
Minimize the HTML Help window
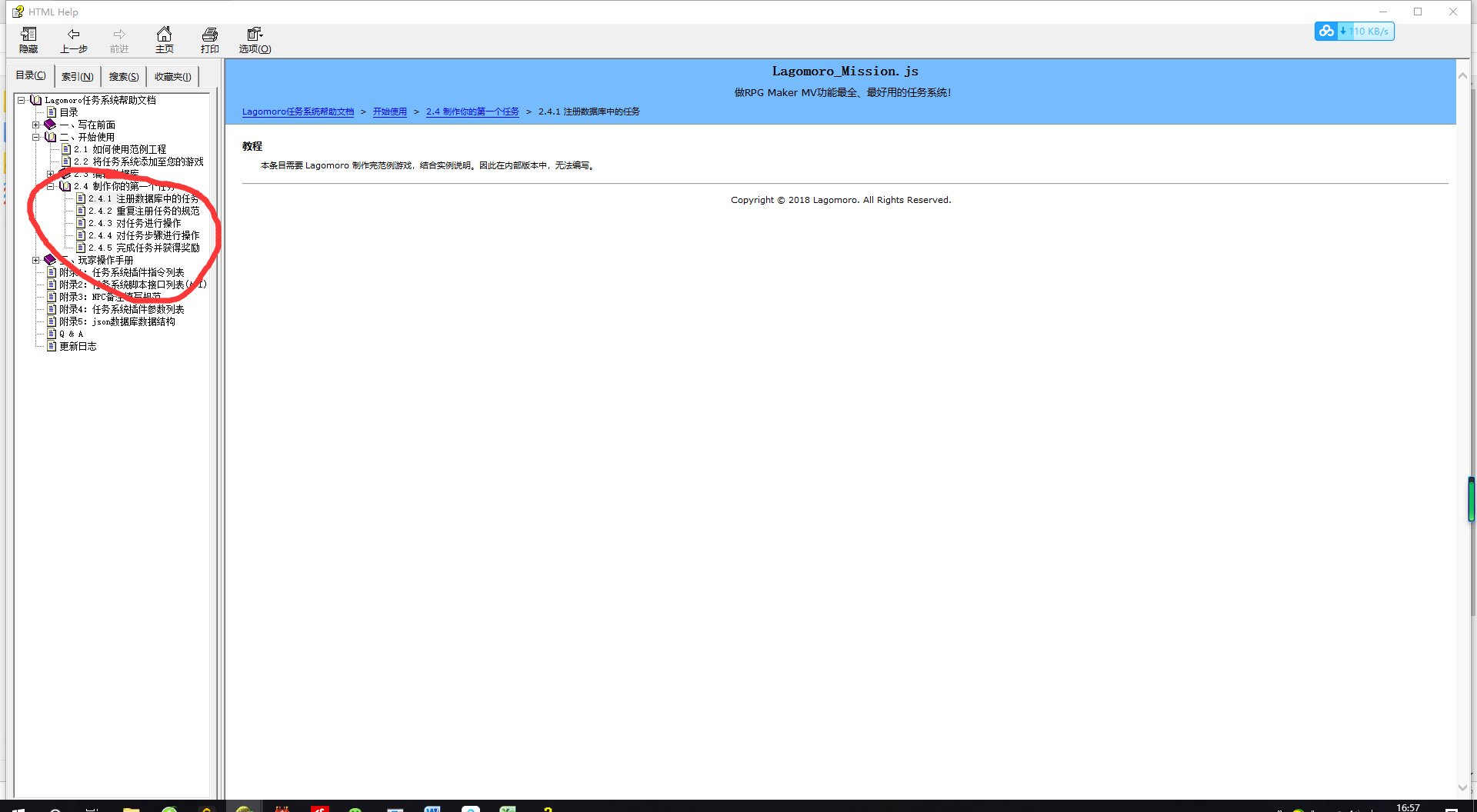[1383, 12]
